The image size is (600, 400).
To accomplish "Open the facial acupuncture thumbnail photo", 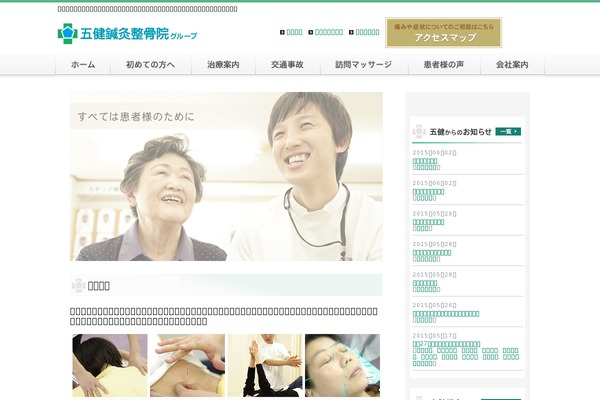I will tap(342, 366).
